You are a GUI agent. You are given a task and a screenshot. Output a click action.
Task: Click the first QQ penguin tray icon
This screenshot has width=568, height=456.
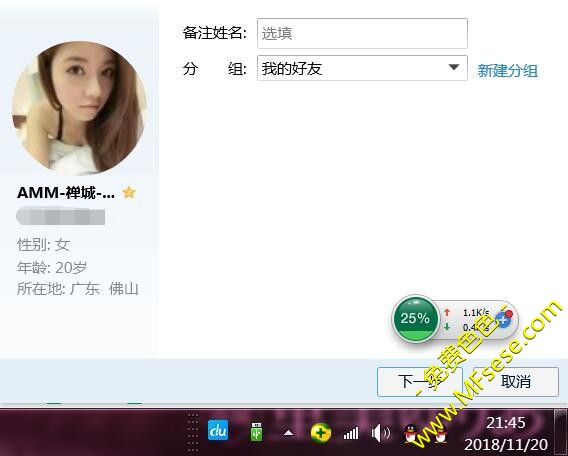pyautogui.click(x=411, y=433)
